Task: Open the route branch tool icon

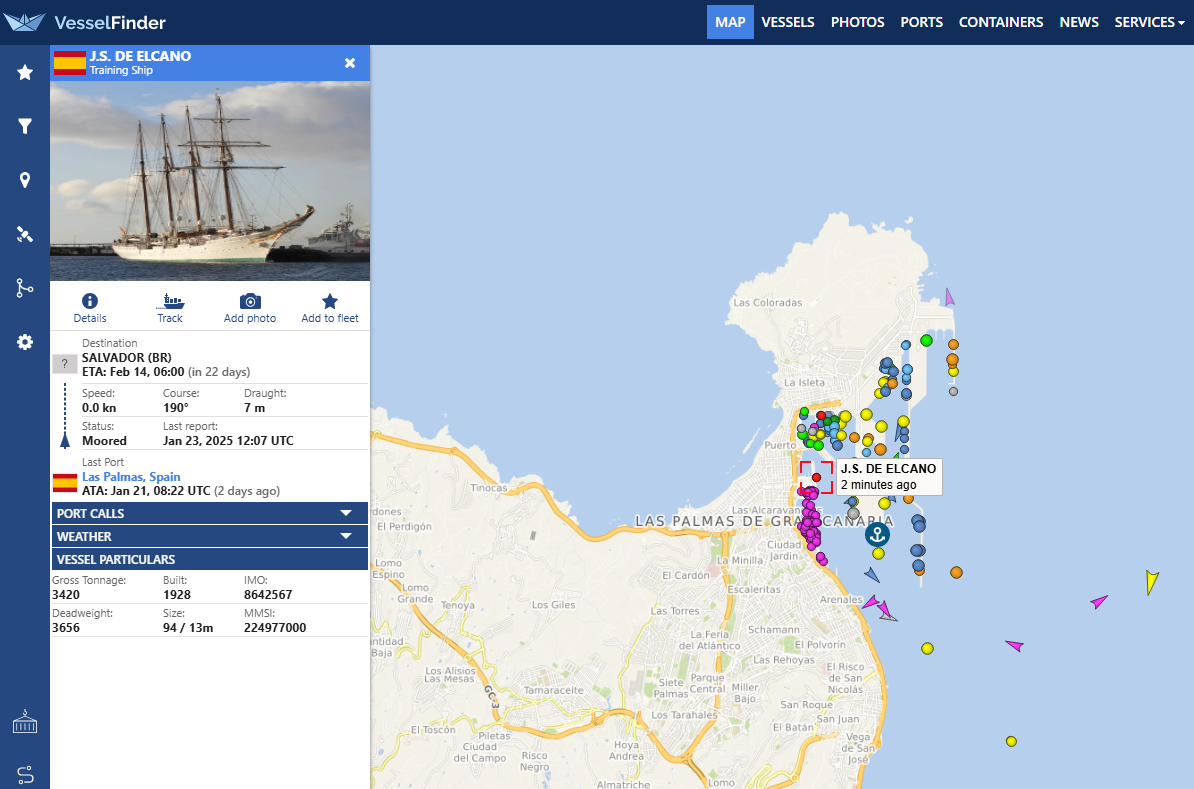Action: (25, 288)
